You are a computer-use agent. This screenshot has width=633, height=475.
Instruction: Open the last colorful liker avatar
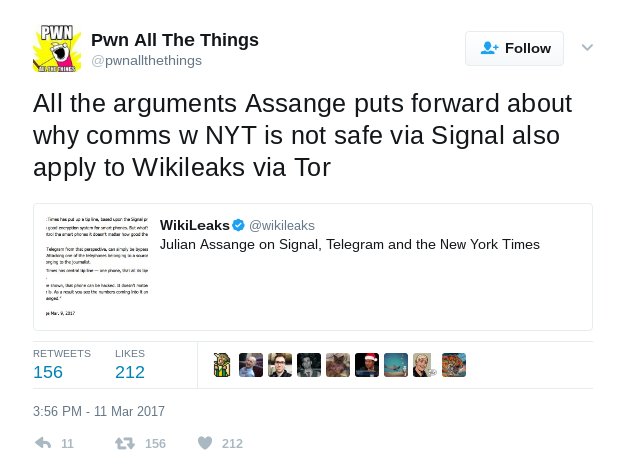pyautogui.click(x=454, y=365)
